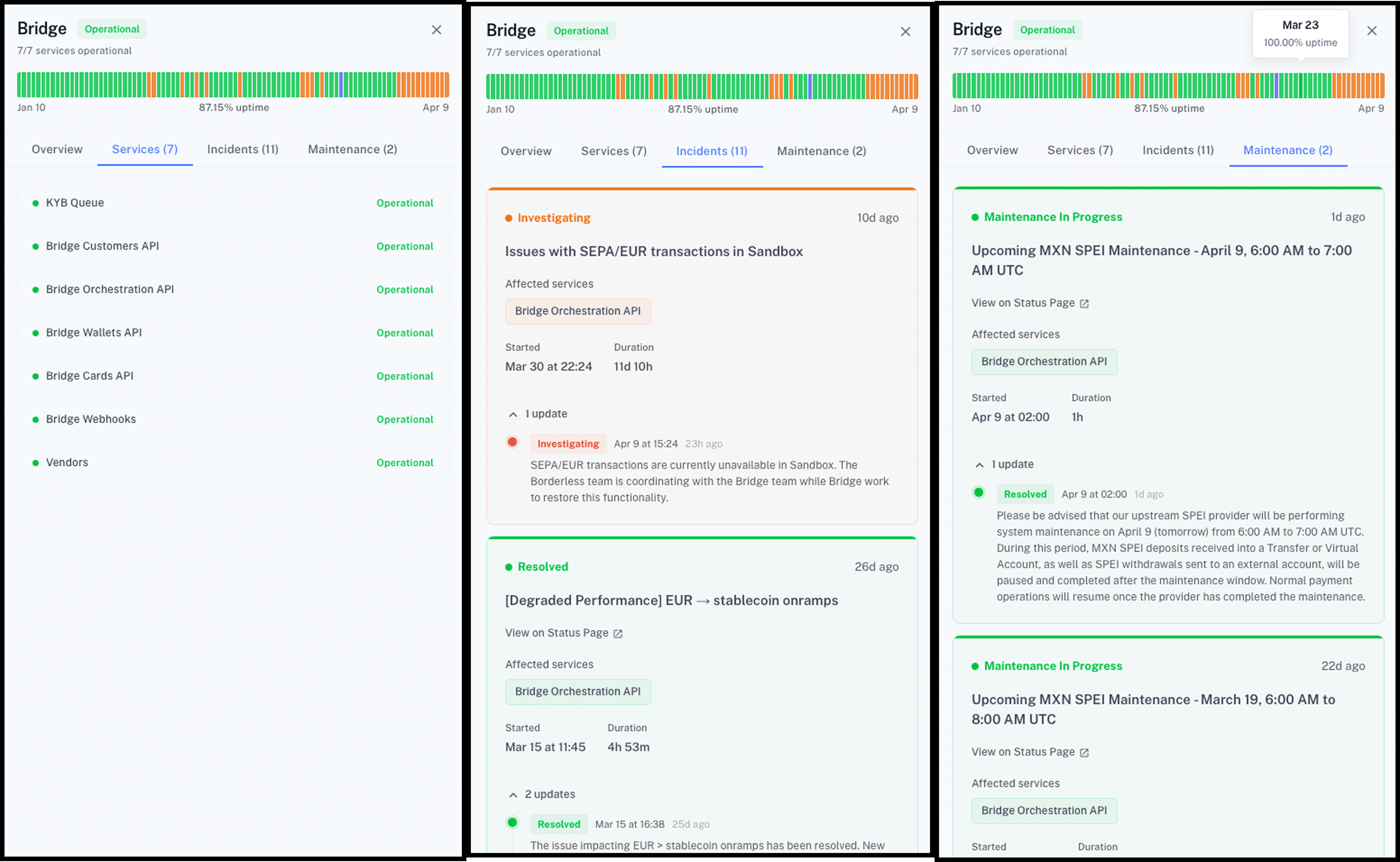
Task: Select Bridge Cards API service row
Action: click(x=233, y=376)
